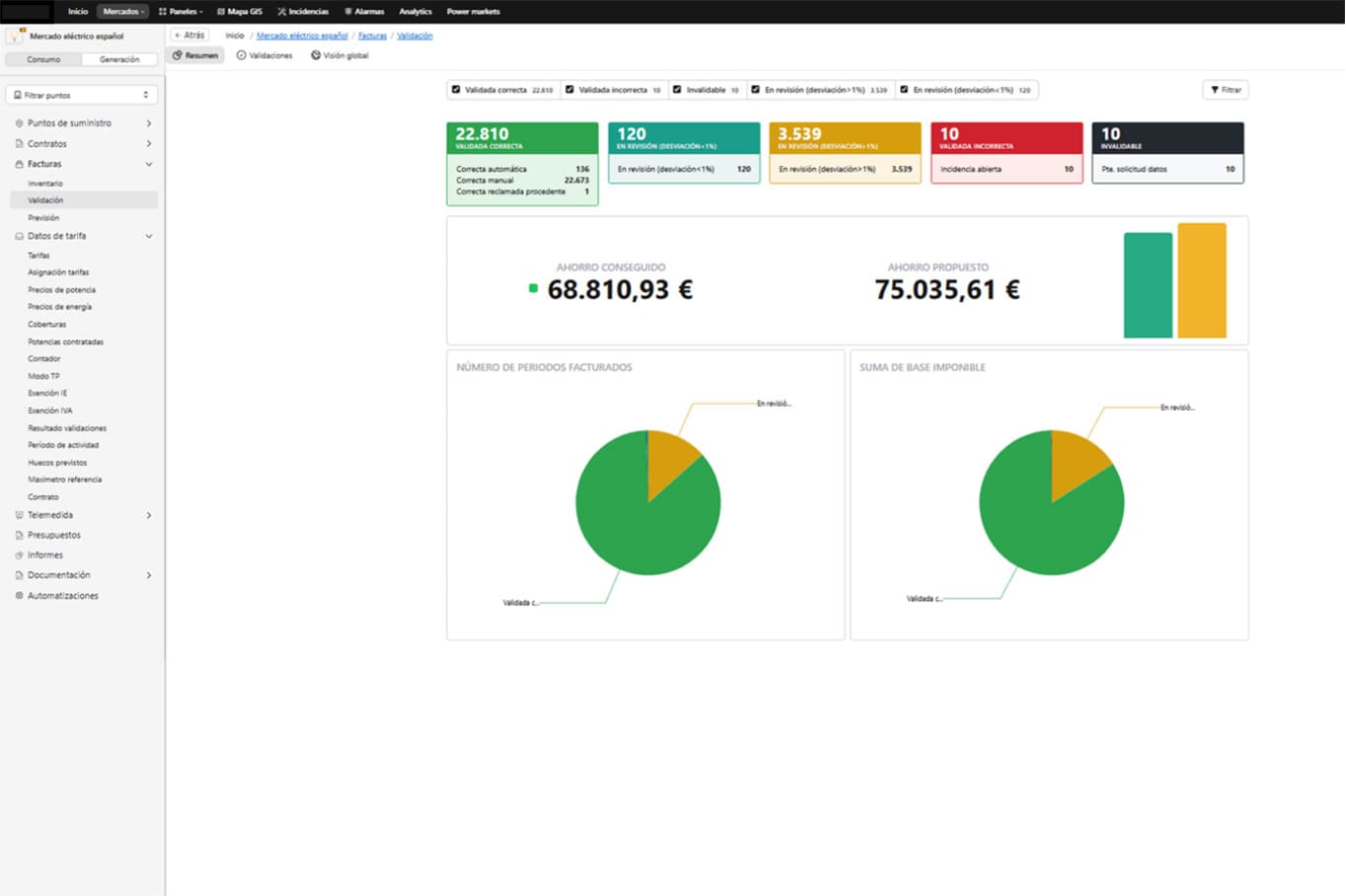The image size is (1346, 896).
Task: Open the Filtrar puntos dropdown
Action: (82, 95)
